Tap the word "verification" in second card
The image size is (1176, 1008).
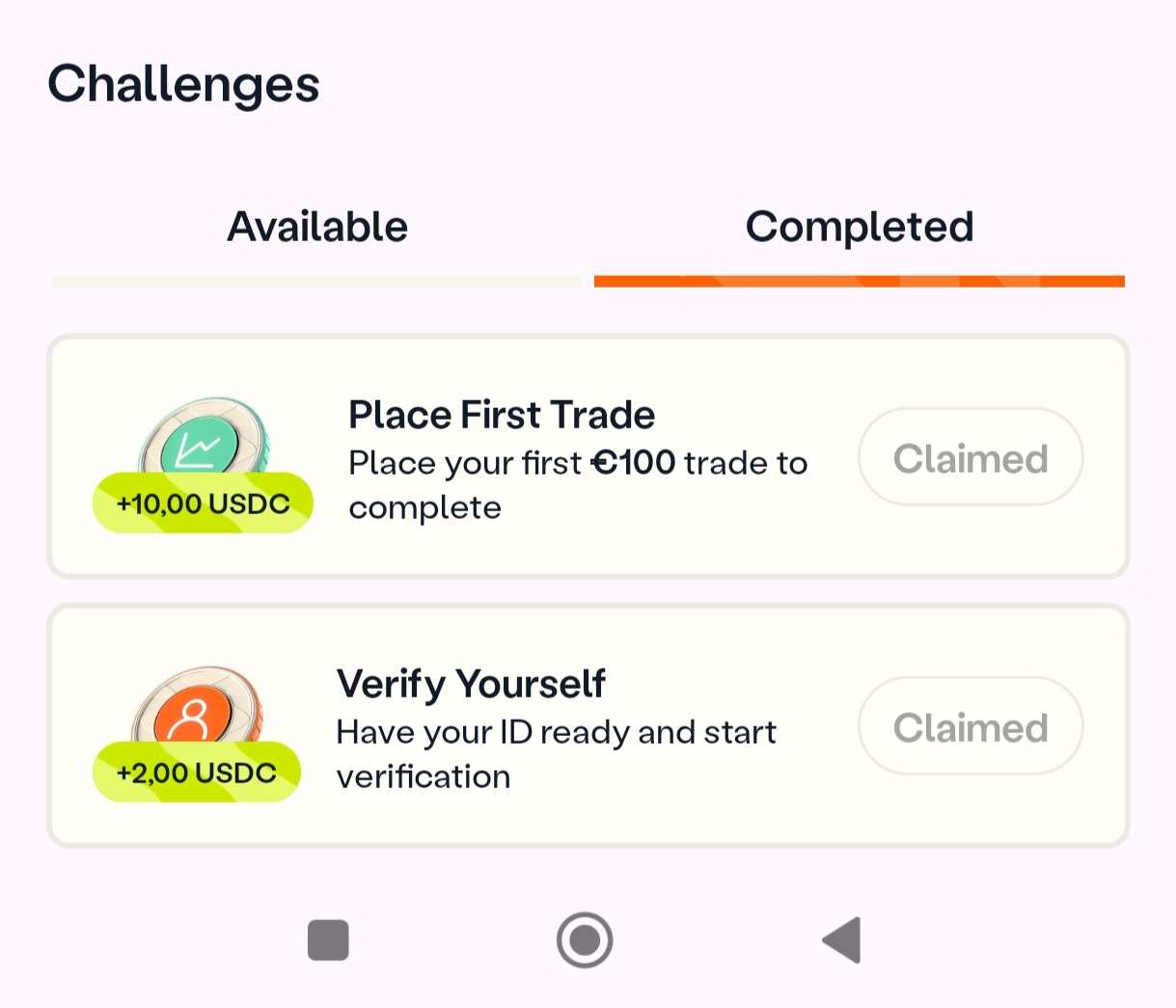(424, 776)
